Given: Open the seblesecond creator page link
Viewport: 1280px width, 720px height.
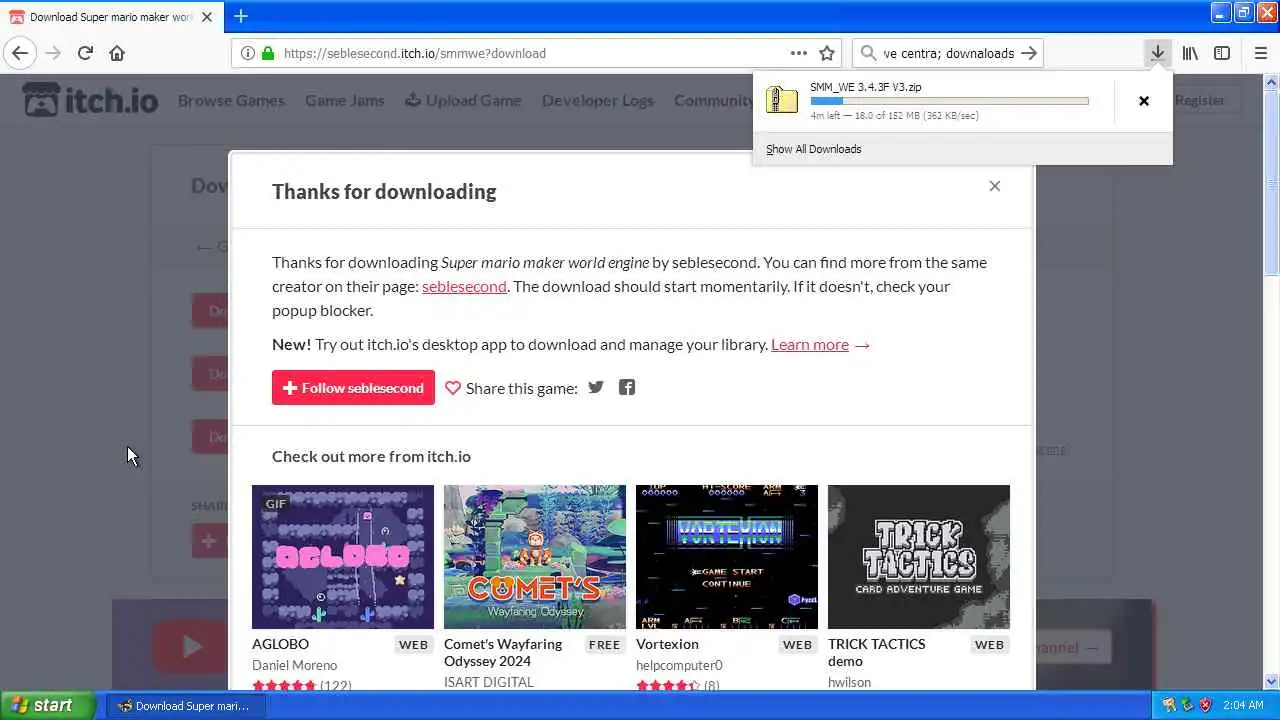Looking at the screenshot, I should 464,286.
